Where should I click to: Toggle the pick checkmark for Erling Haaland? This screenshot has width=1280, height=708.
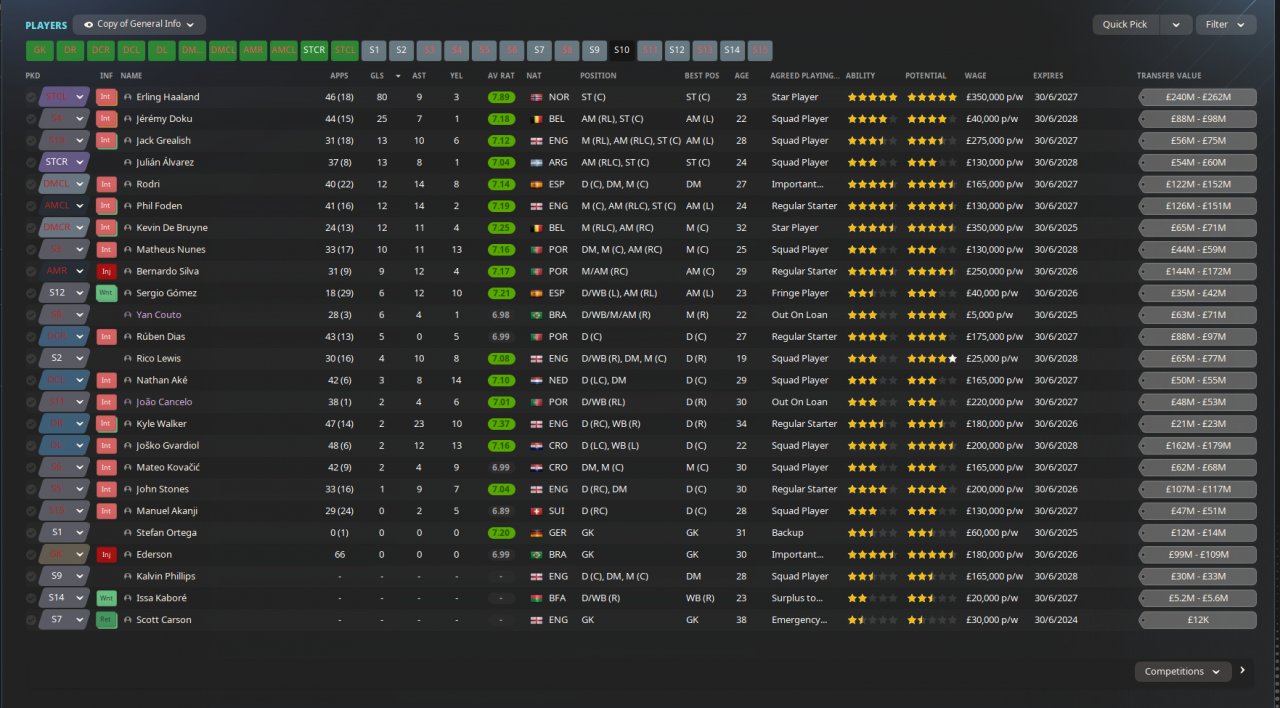31,97
